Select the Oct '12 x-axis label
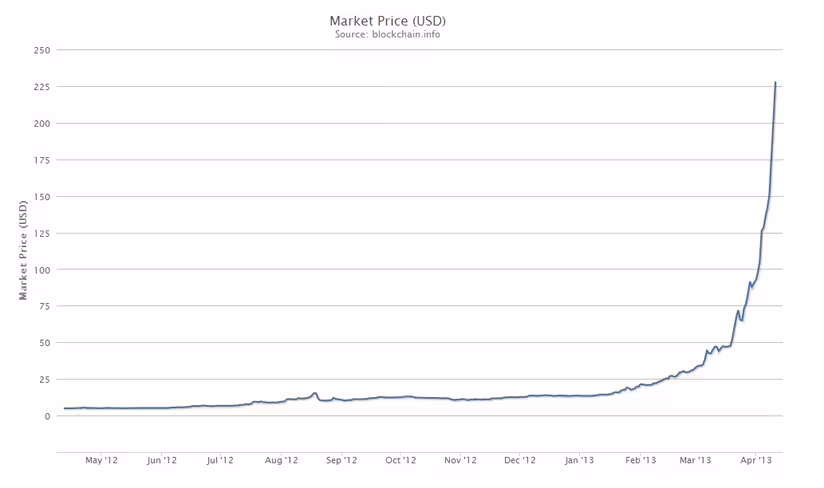This screenshot has height=488, width=824. point(400,460)
